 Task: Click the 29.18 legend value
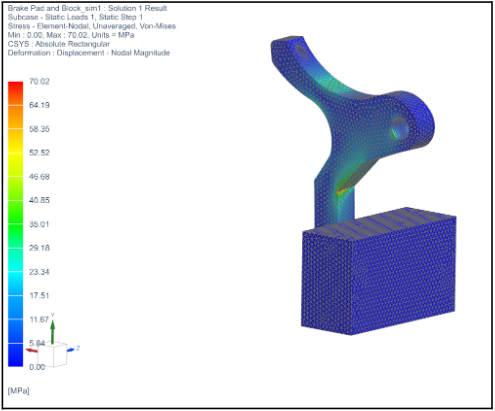click(39, 248)
